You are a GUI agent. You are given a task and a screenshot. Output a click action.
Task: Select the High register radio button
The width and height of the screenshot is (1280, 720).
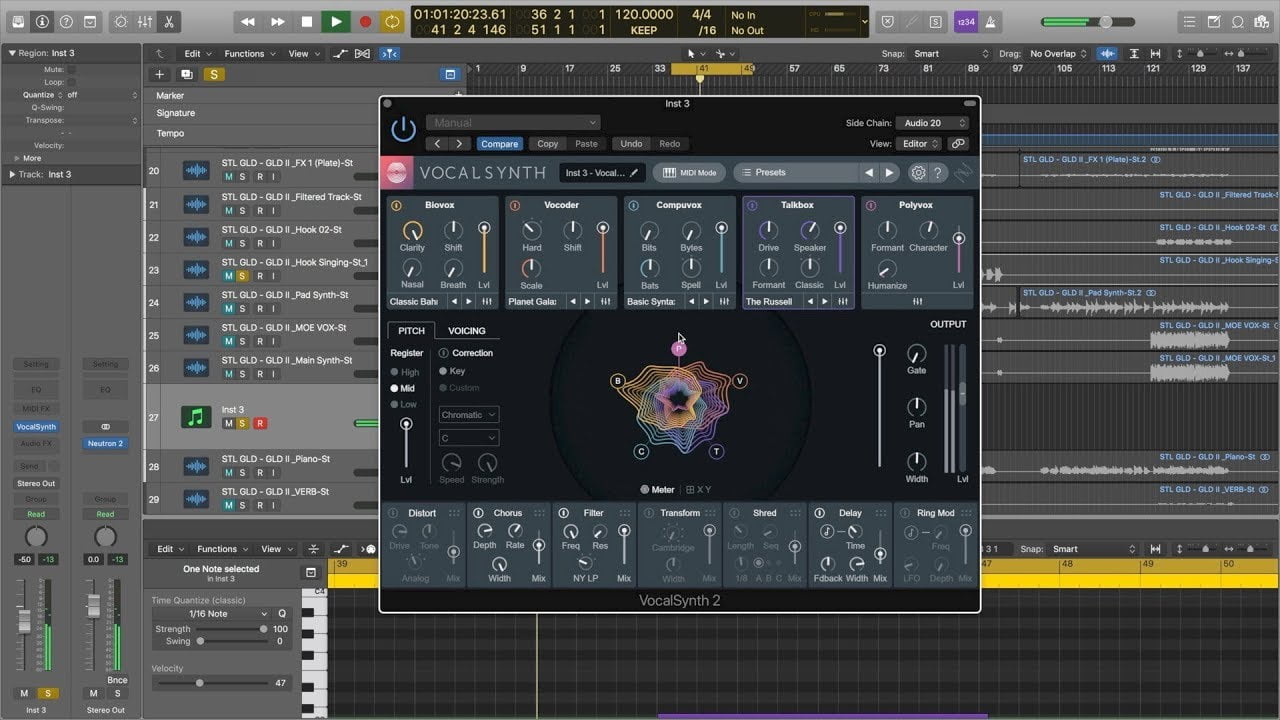396,371
